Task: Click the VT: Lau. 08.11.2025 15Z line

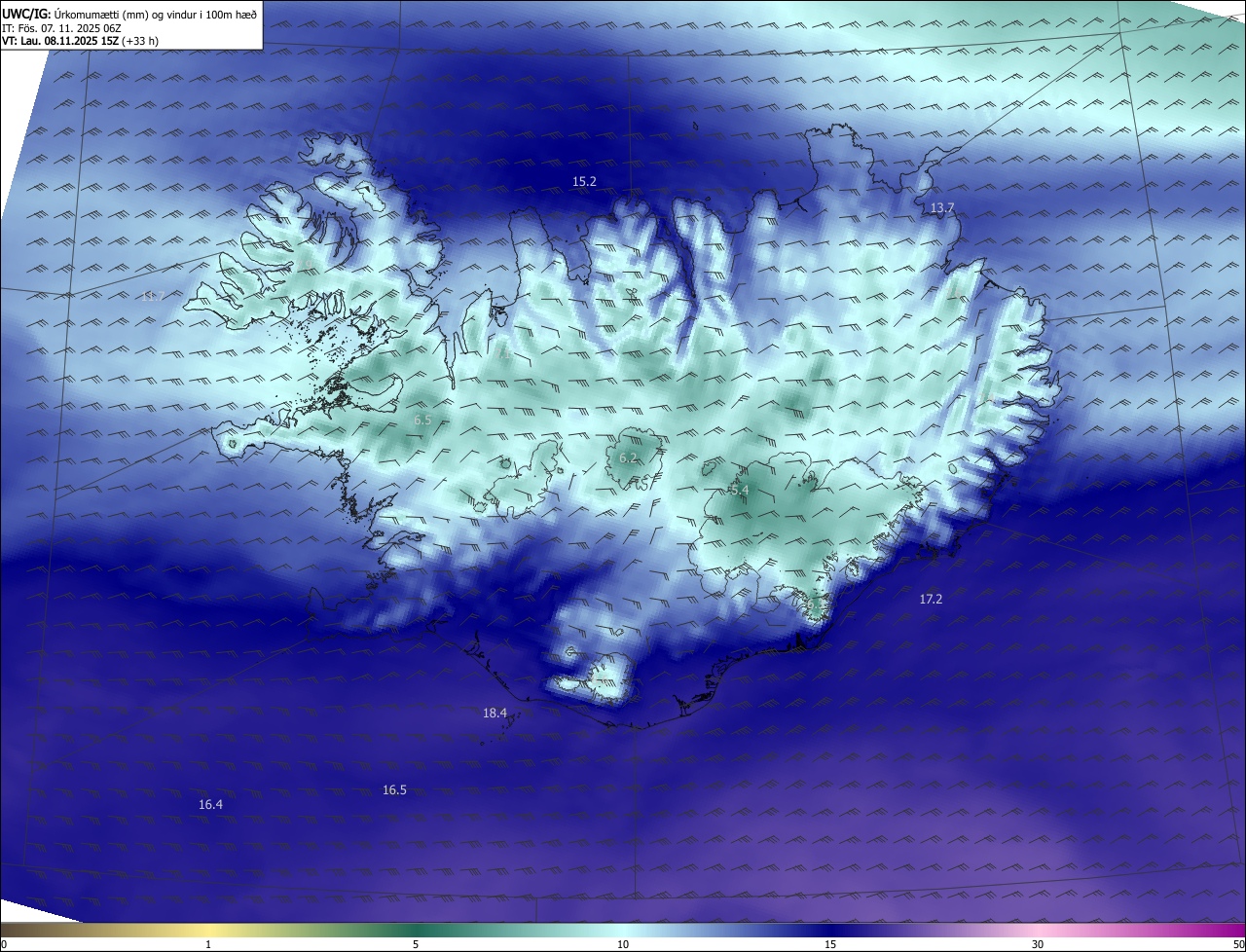Action: (80, 41)
